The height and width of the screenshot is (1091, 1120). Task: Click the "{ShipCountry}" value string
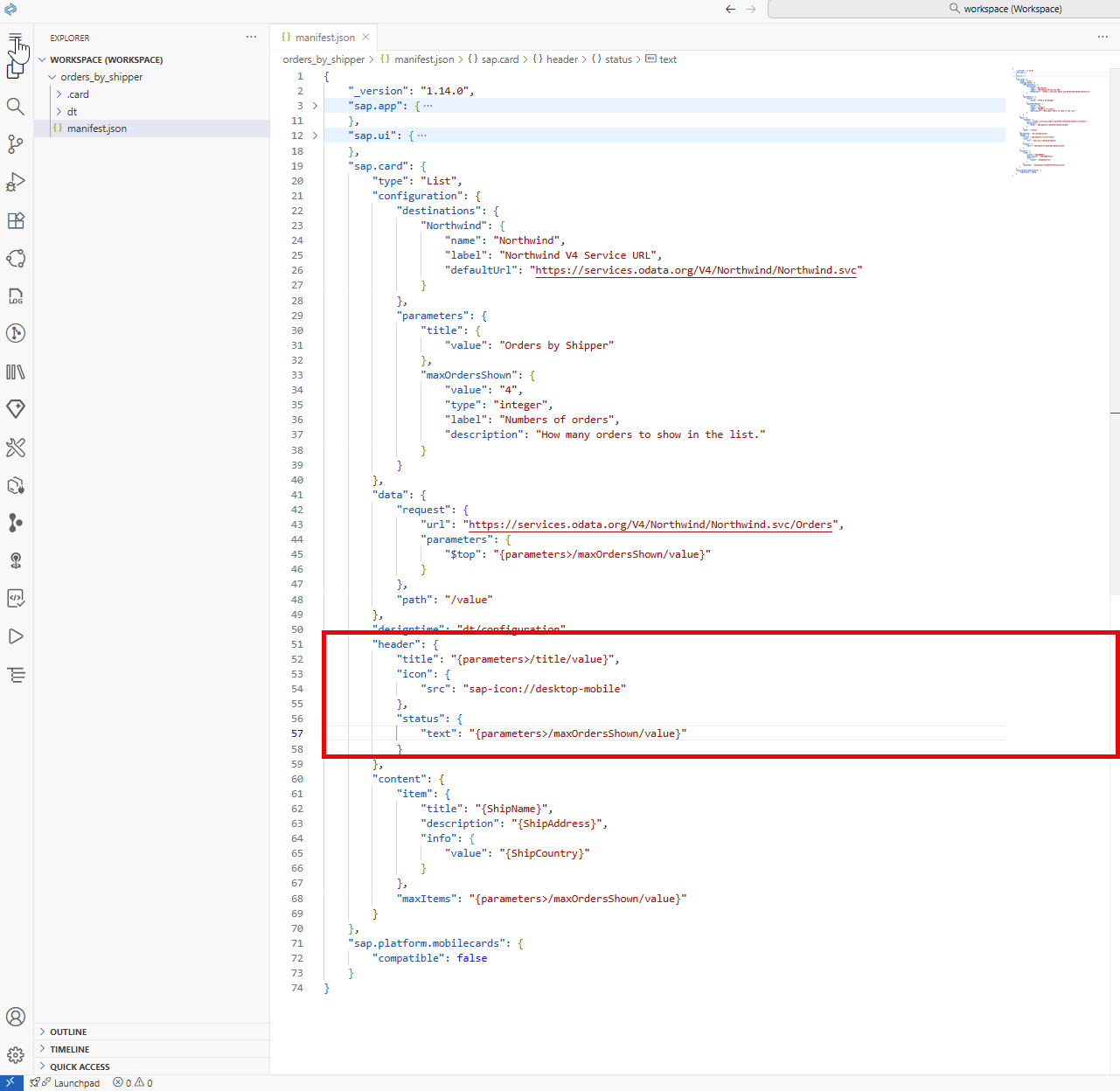545,853
